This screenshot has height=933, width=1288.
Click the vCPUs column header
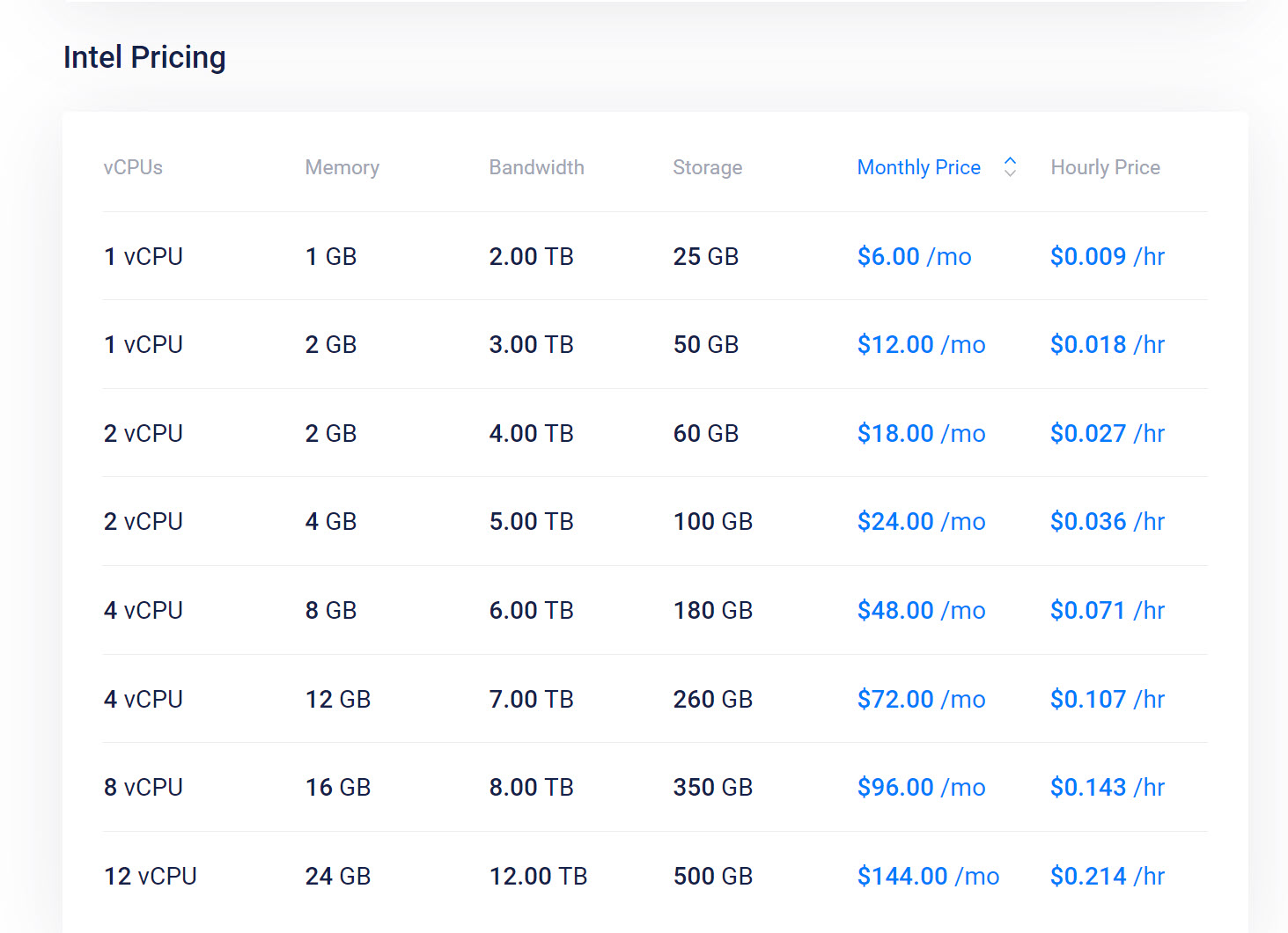[133, 167]
